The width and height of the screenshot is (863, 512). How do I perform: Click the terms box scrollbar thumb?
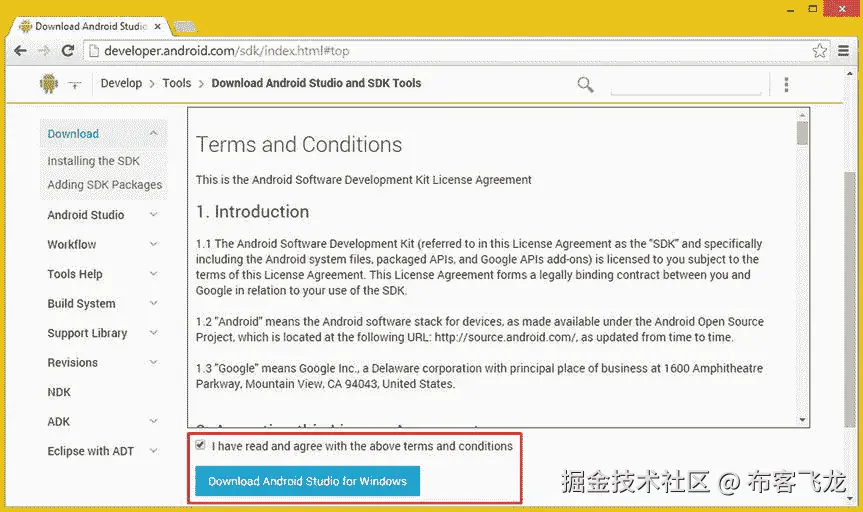tap(802, 133)
